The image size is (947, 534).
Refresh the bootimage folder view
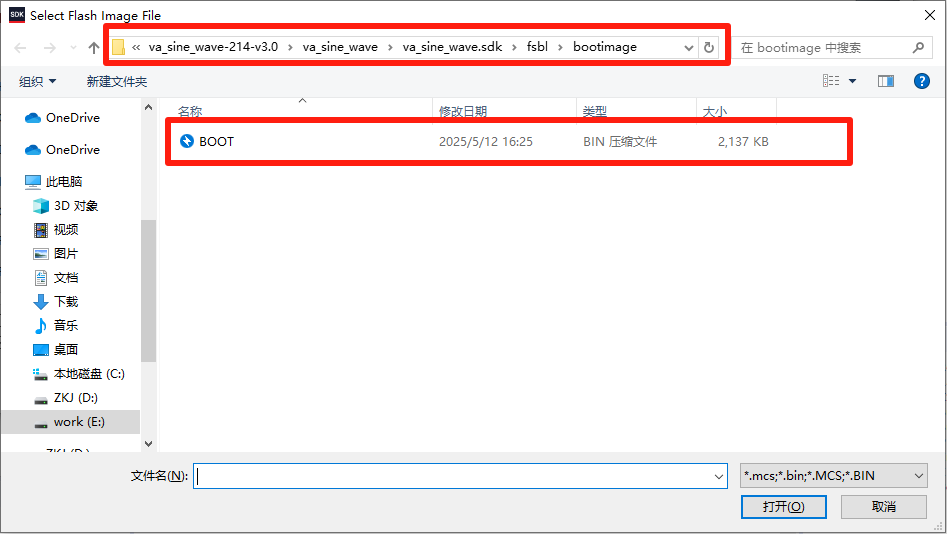(709, 48)
